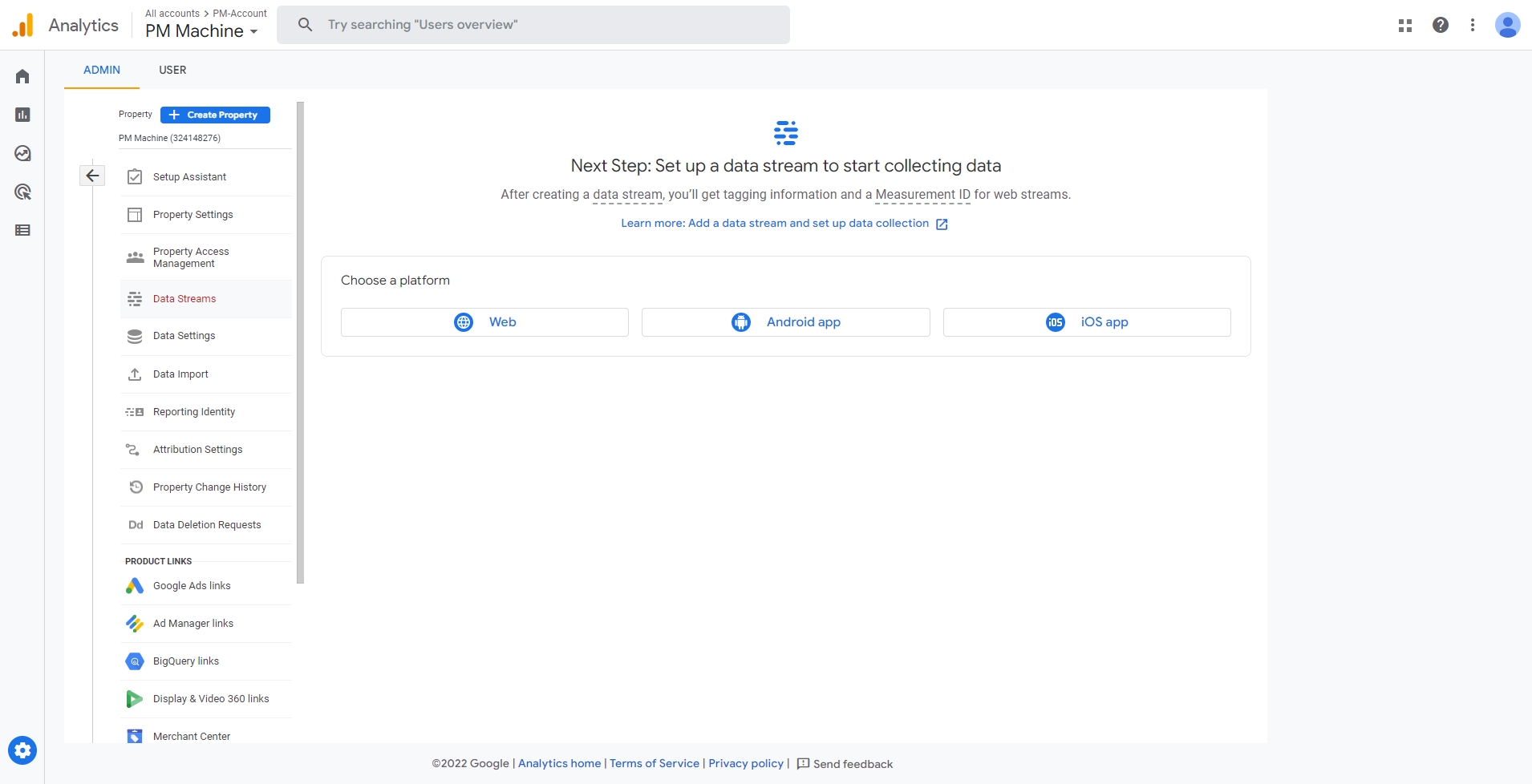Open Data Deletion Requests menu item
Viewport: 1532px width, 784px height.
pyautogui.click(x=206, y=525)
